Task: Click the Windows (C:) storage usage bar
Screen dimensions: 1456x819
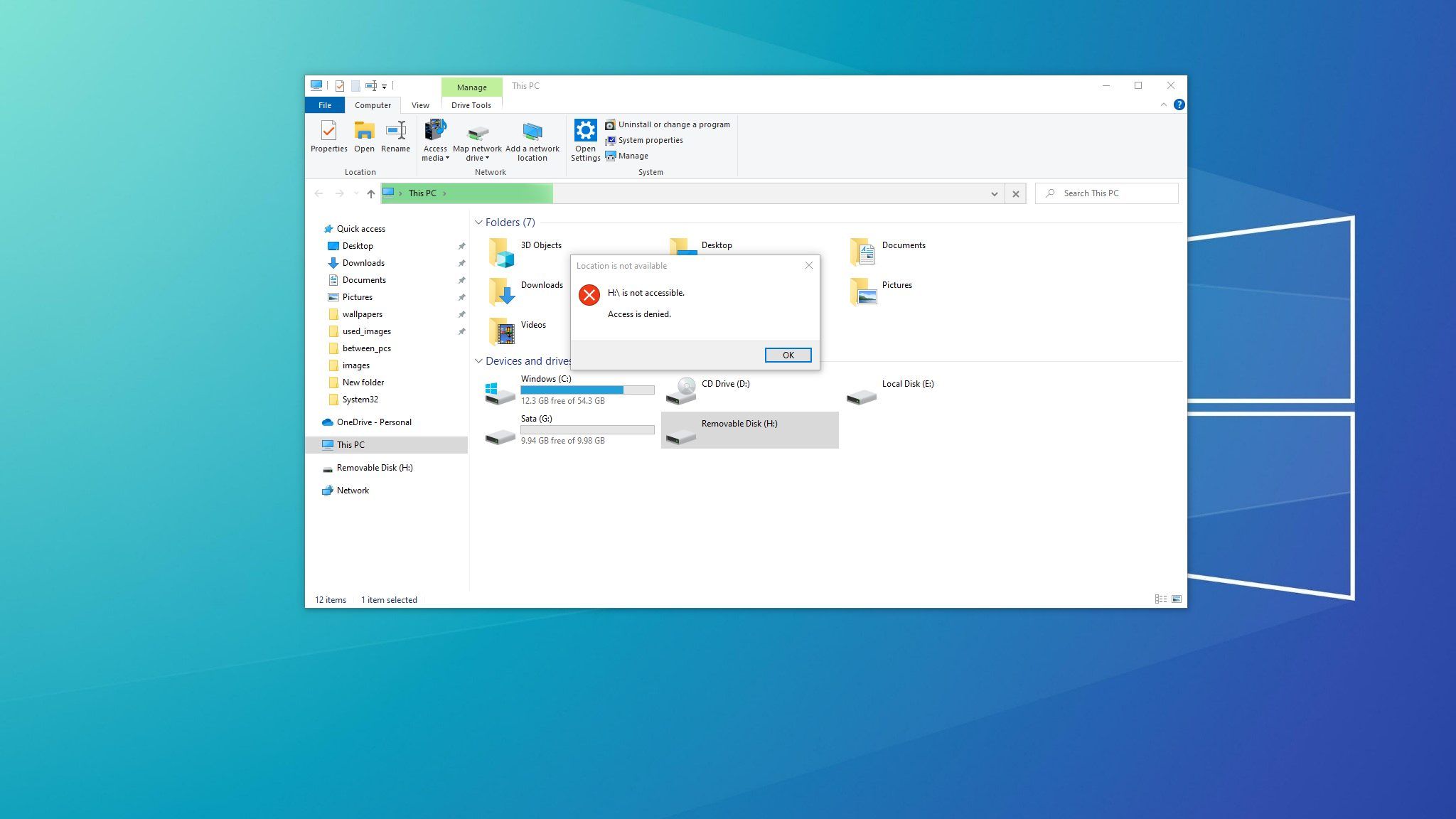Action: click(587, 390)
